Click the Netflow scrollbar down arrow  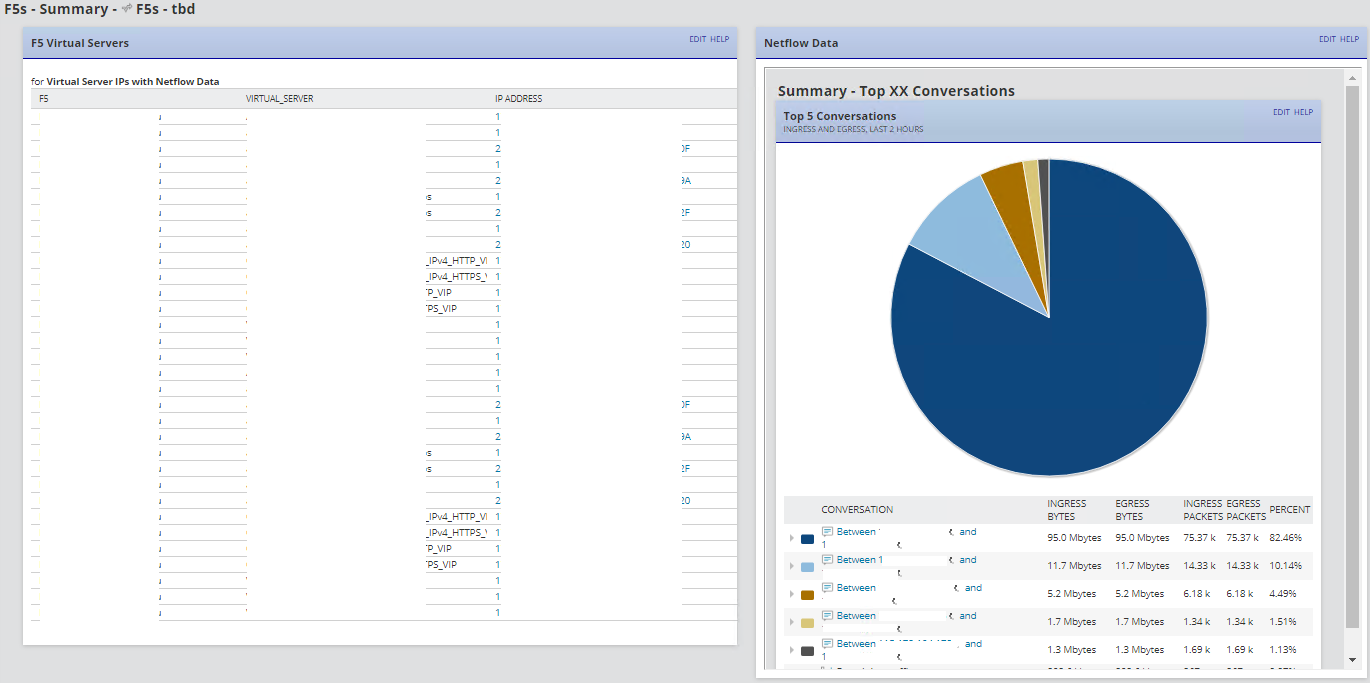[1352, 660]
